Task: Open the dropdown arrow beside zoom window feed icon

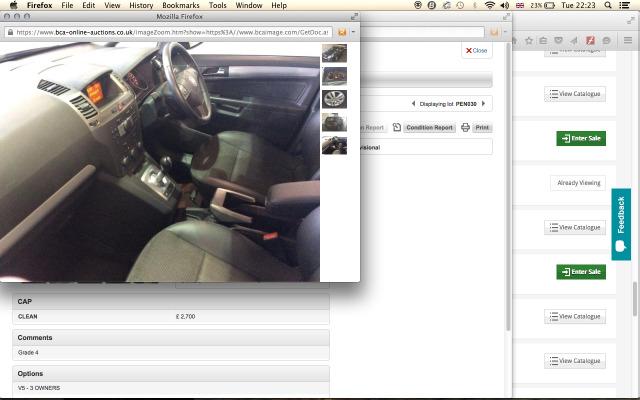Action: click(353, 32)
